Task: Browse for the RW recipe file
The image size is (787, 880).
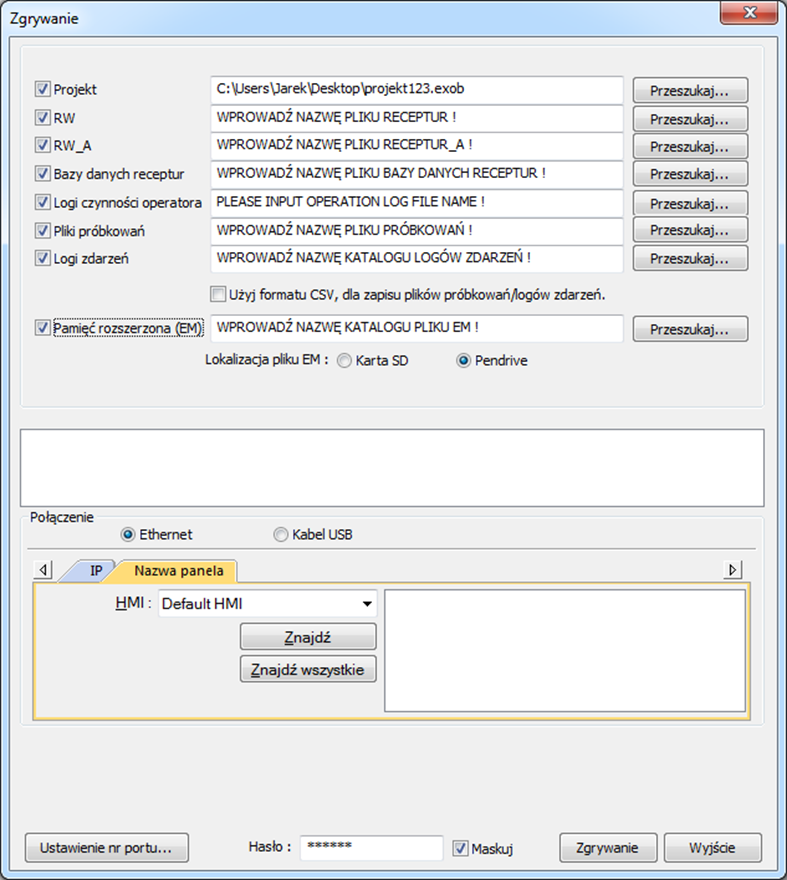Action: [690, 119]
